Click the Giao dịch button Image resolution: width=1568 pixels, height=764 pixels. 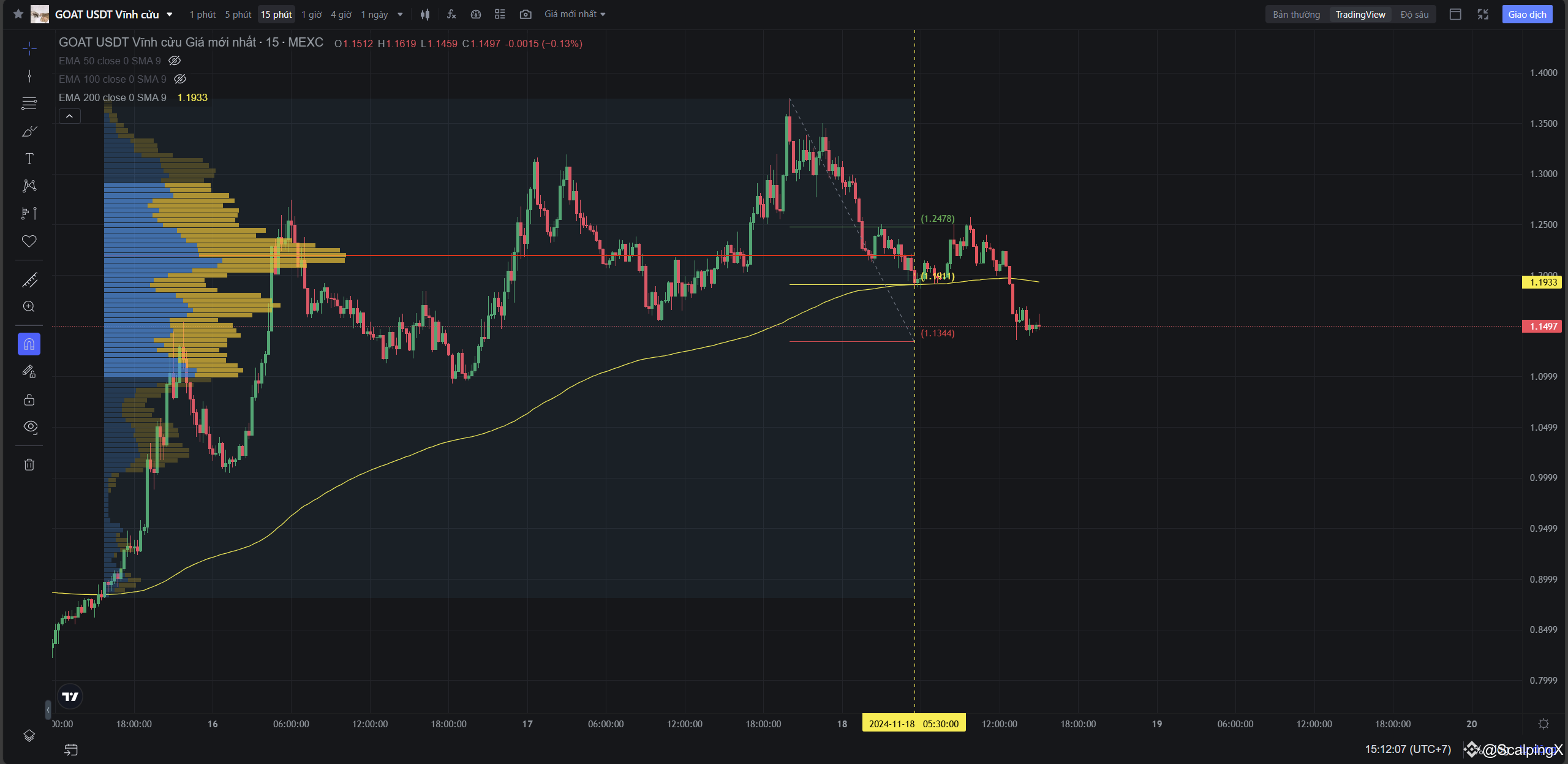pyautogui.click(x=1527, y=13)
